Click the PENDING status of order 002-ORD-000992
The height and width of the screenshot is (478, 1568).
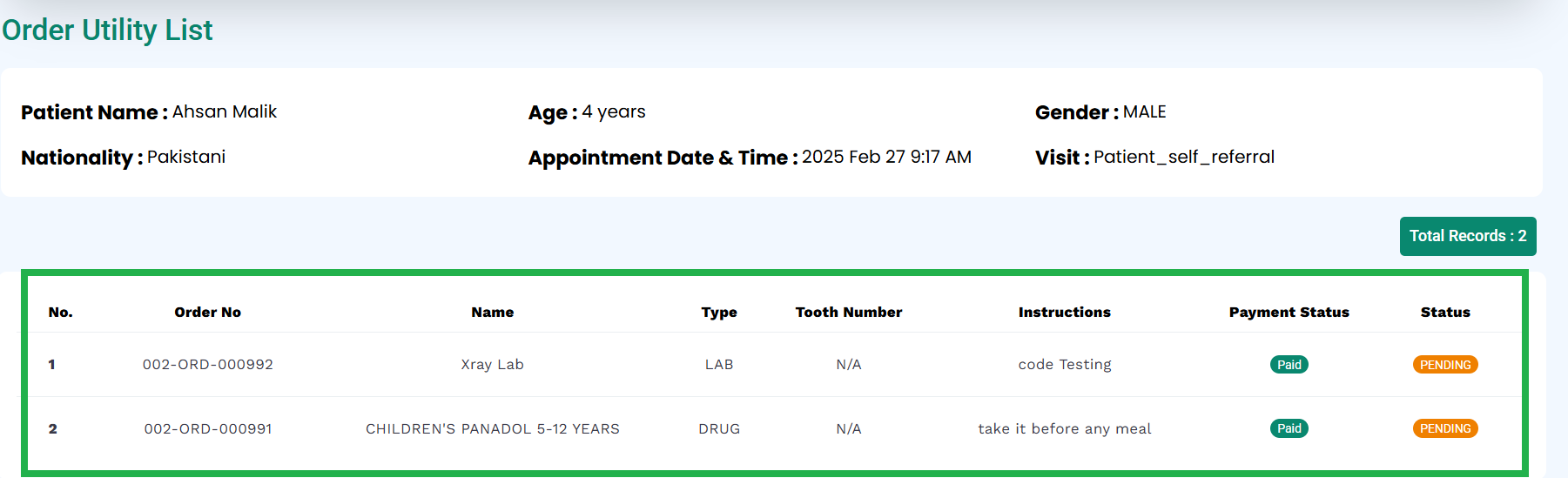coord(1445,365)
